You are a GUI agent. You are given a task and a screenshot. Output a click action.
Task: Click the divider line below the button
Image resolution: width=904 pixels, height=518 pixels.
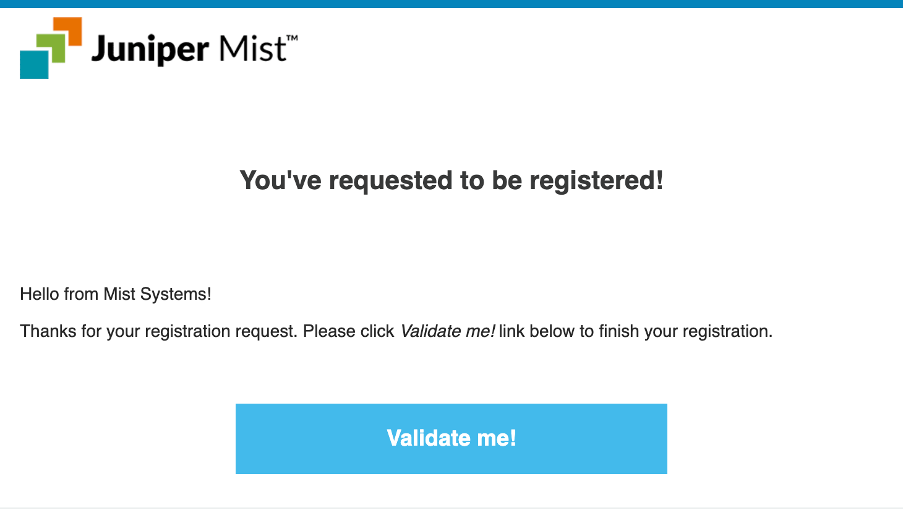click(452, 507)
